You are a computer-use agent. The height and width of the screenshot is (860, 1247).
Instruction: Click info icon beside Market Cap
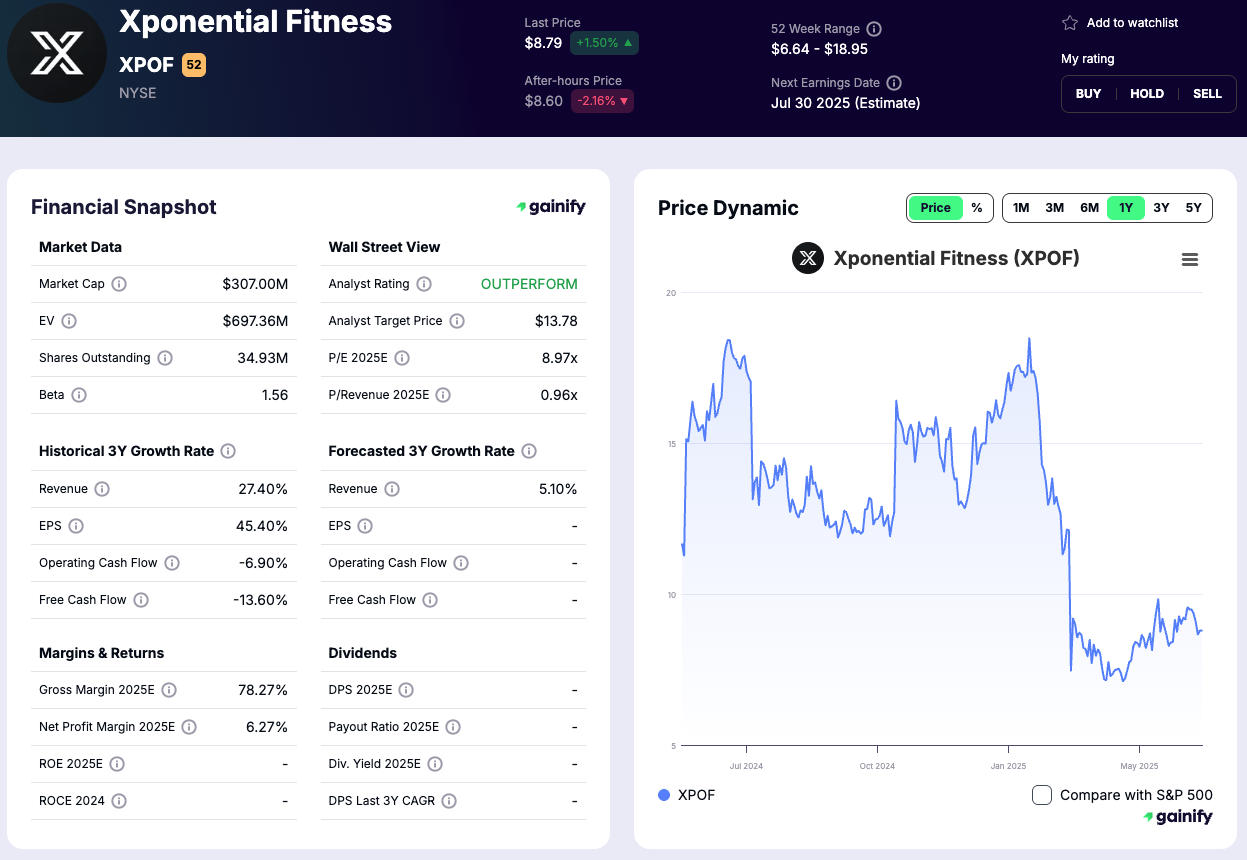[x=119, y=284]
